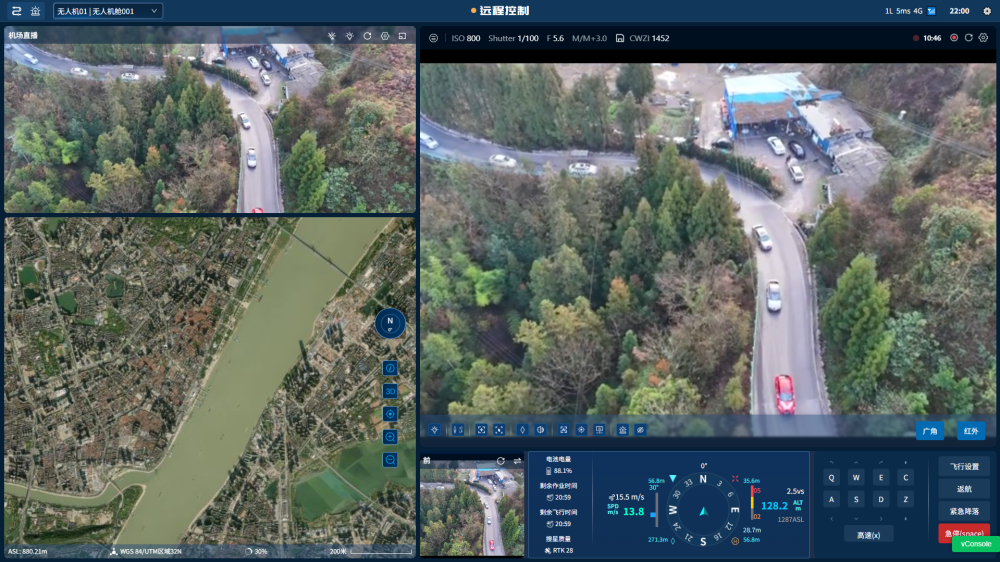Click the dock icon beside the logo
Image resolution: width=1000 pixels, height=562 pixels.
coord(36,11)
